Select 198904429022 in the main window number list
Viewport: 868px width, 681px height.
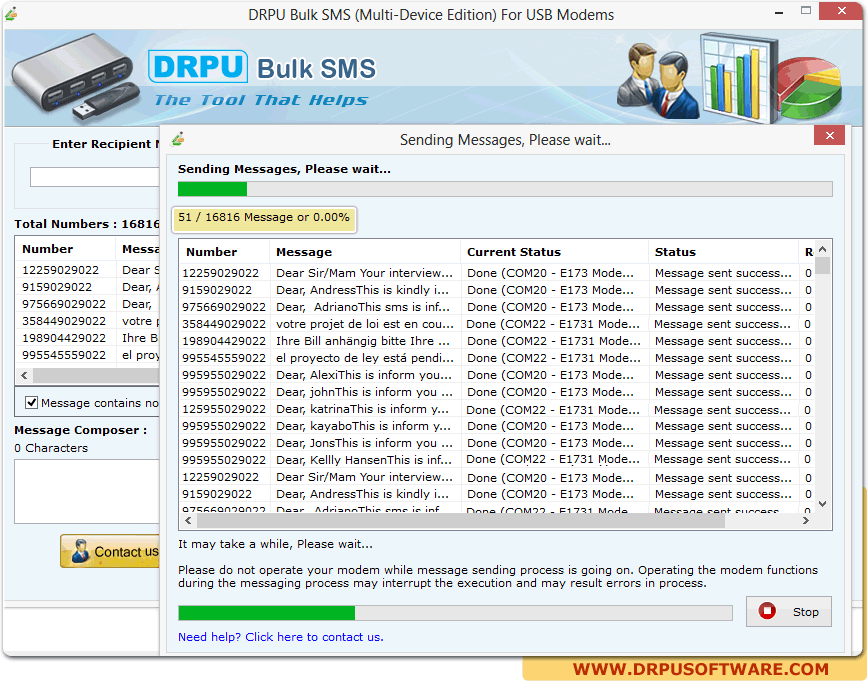[64, 338]
